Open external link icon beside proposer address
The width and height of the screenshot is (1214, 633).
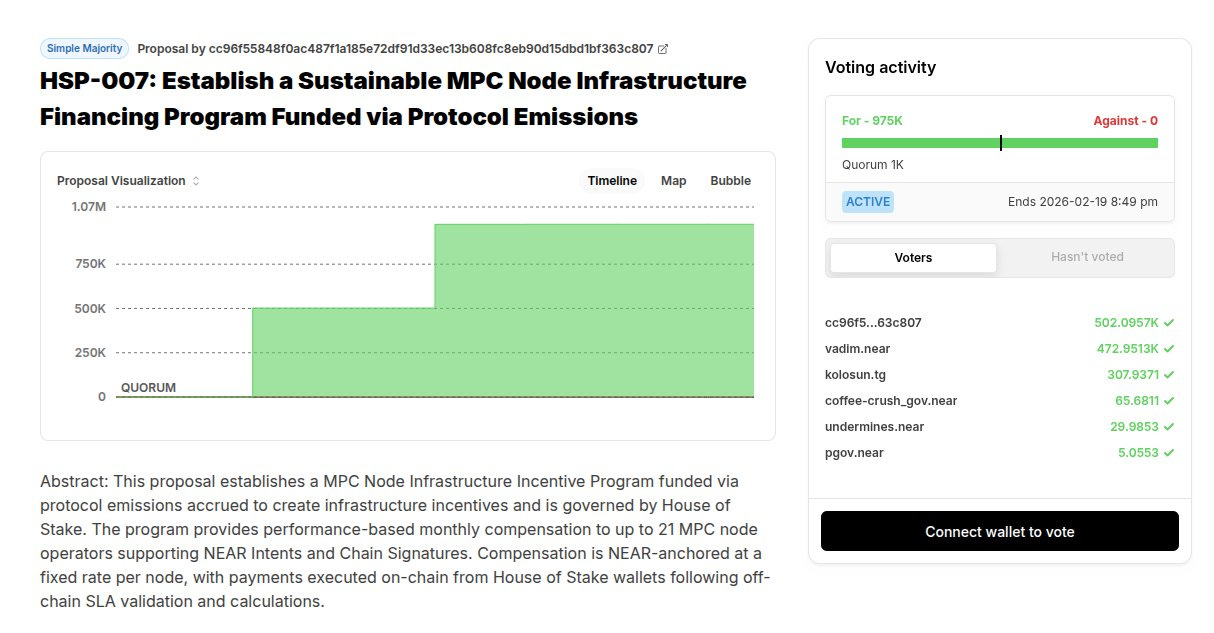coord(663,48)
